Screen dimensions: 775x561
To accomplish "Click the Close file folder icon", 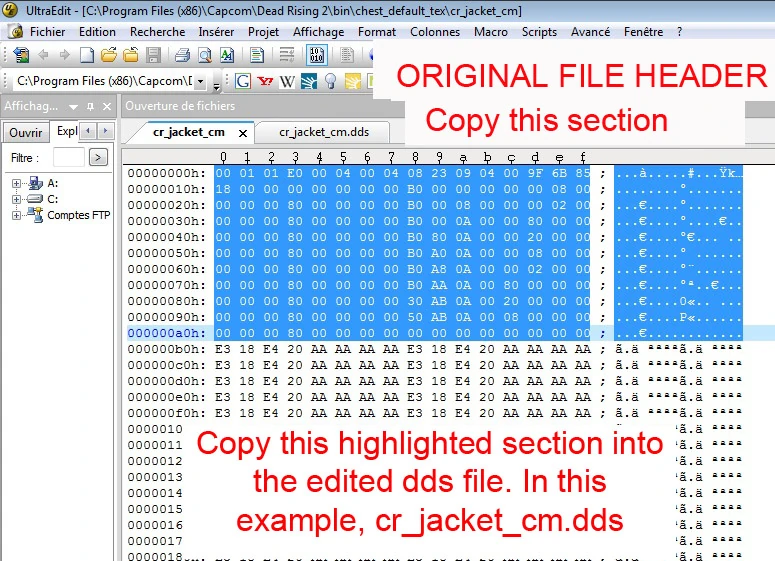I will (131, 55).
